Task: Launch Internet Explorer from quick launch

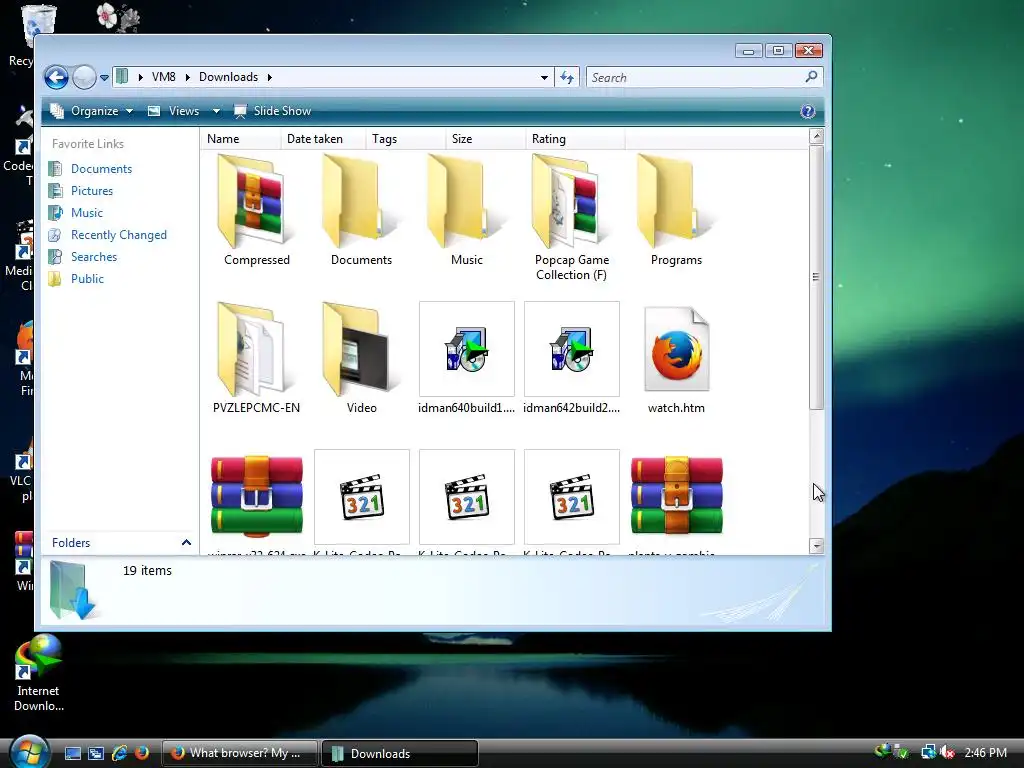Action: [120, 753]
